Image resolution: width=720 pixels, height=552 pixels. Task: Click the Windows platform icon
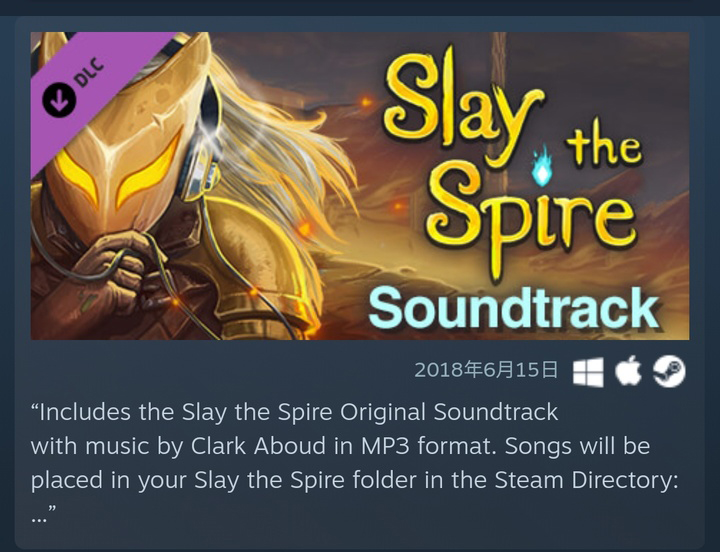[588, 372]
